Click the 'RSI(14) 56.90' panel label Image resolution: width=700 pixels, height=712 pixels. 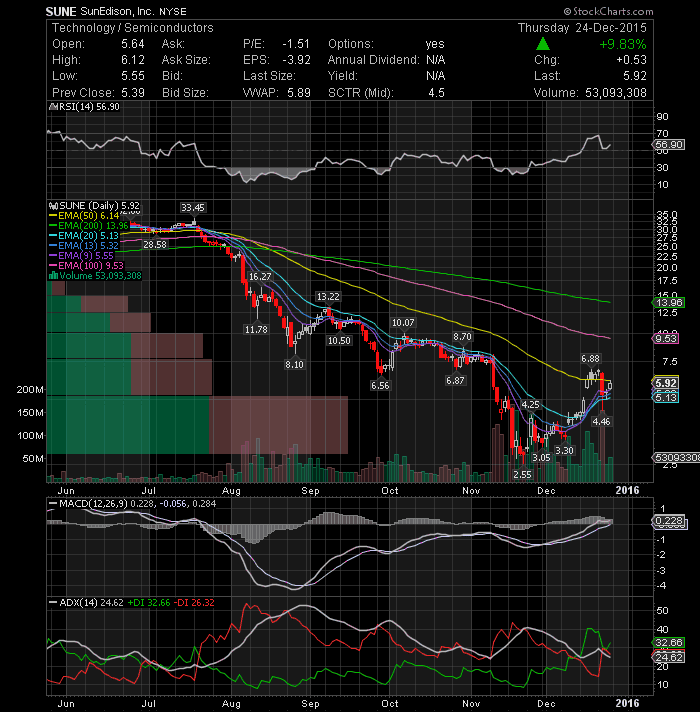coord(89,107)
